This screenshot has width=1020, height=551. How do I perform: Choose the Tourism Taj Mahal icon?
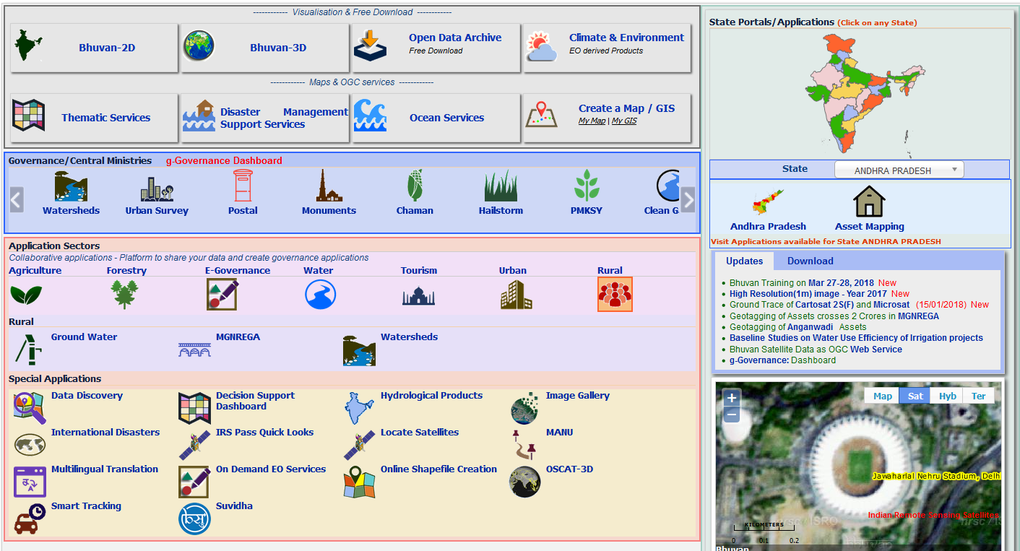(418, 297)
